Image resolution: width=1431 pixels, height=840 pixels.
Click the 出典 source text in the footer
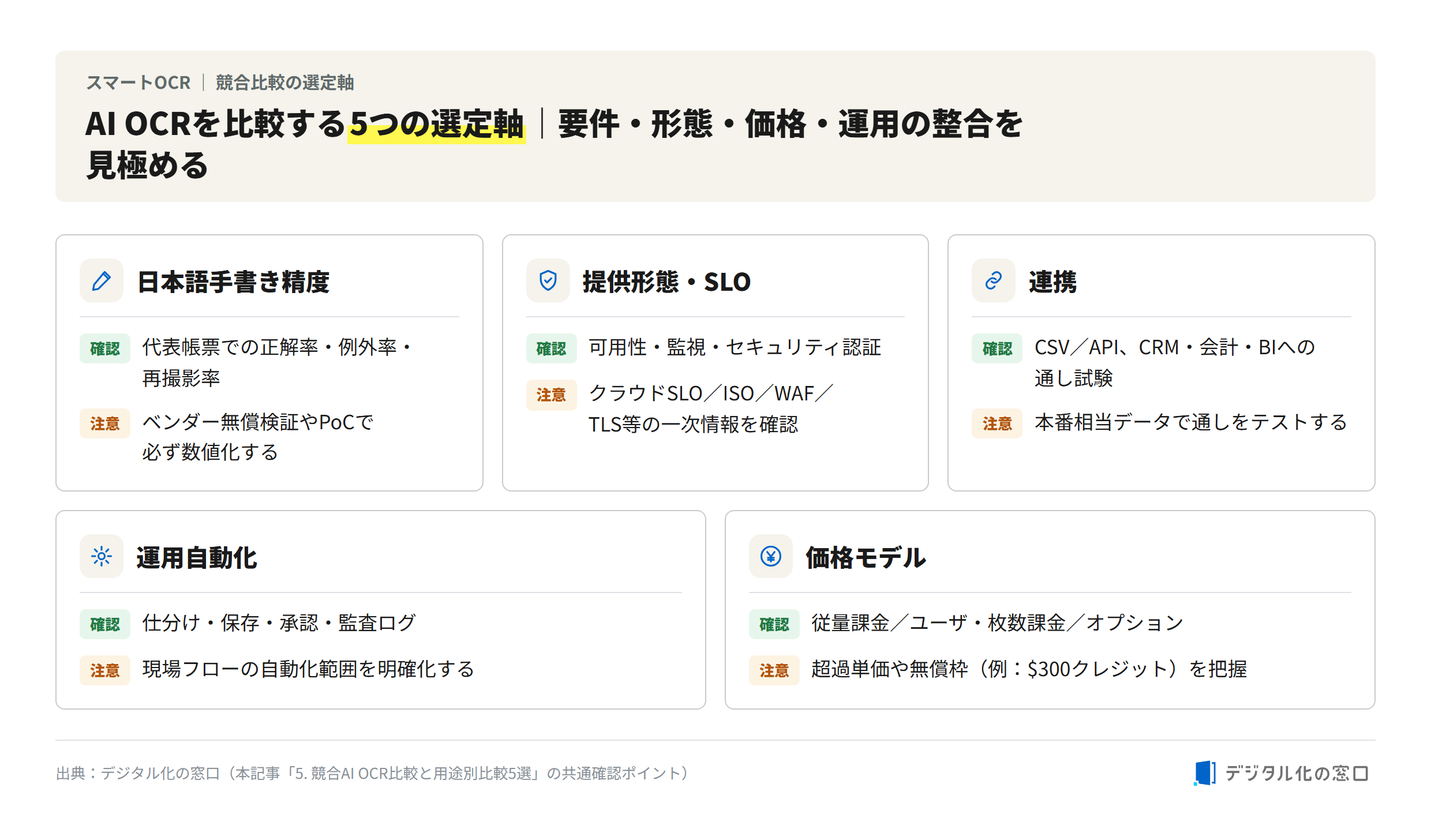373,773
